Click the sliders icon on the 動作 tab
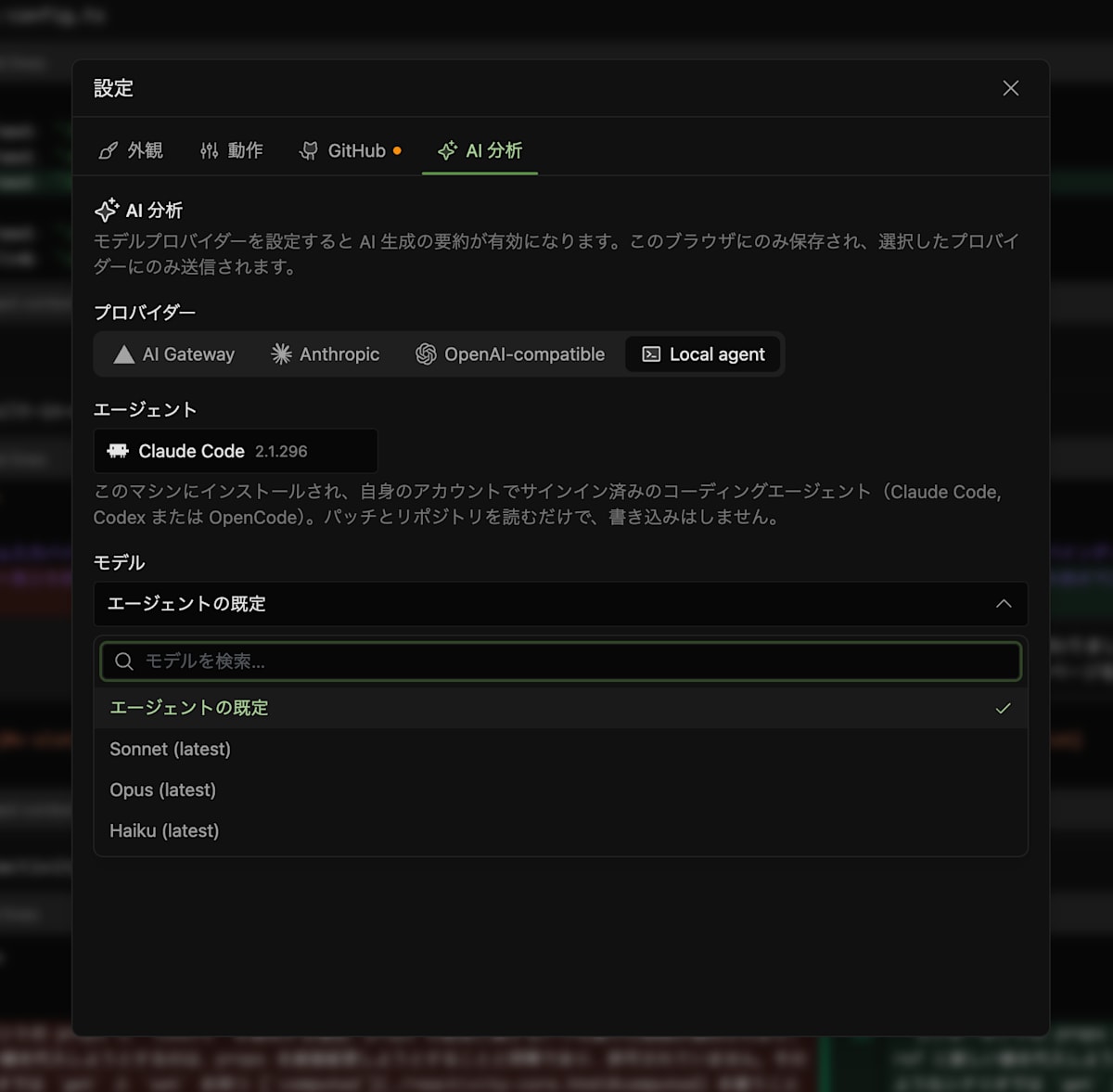The image size is (1113, 1092). pyautogui.click(x=210, y=150)
